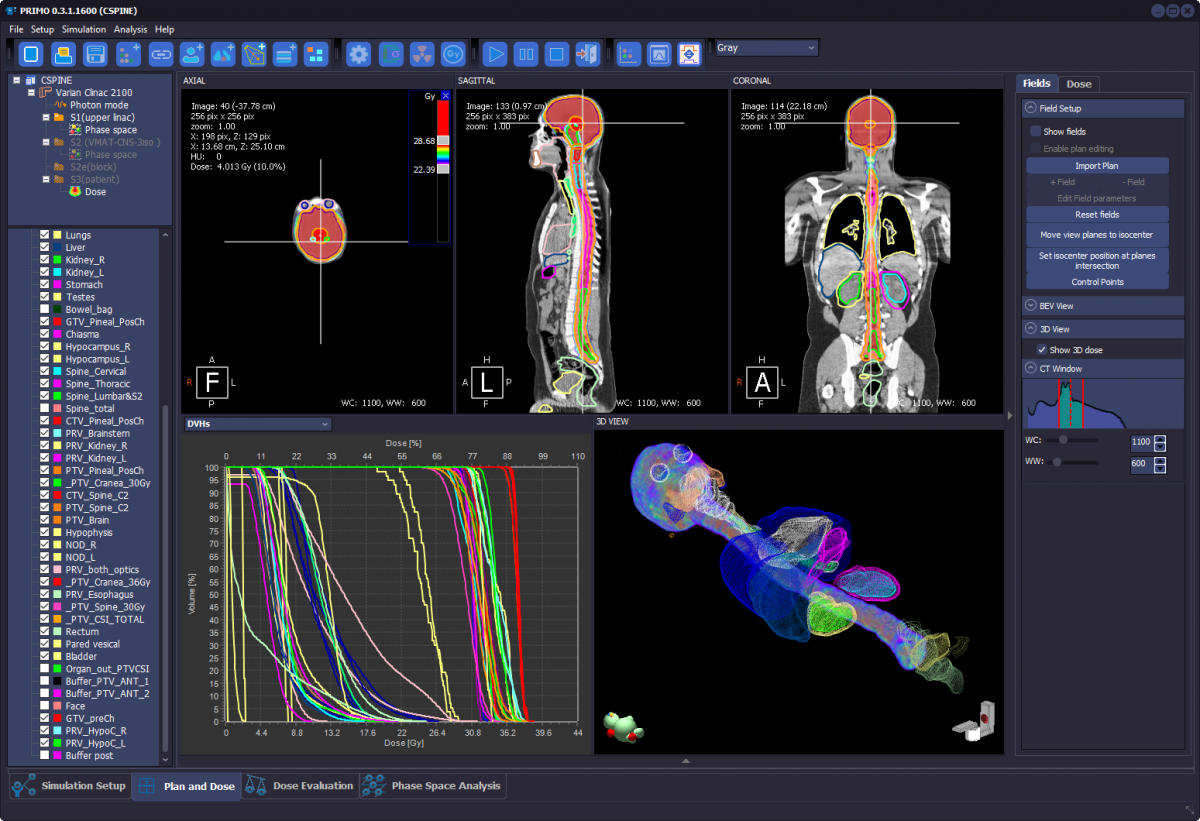Open the File menu
Screen dimensions: 1200x821
click(x=16, y=29)
